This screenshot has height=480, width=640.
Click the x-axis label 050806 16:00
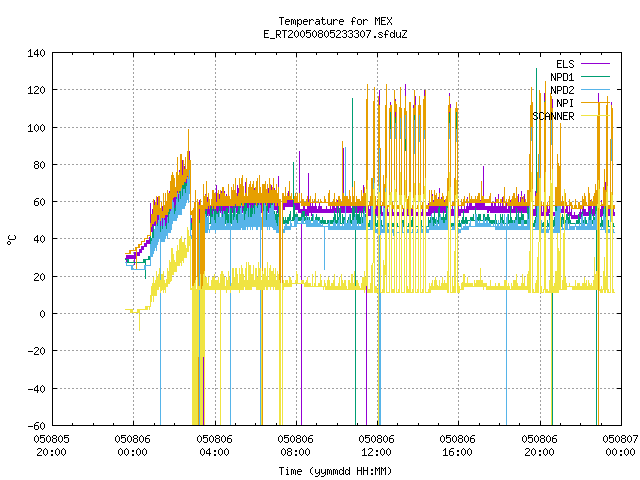(458, 446)
